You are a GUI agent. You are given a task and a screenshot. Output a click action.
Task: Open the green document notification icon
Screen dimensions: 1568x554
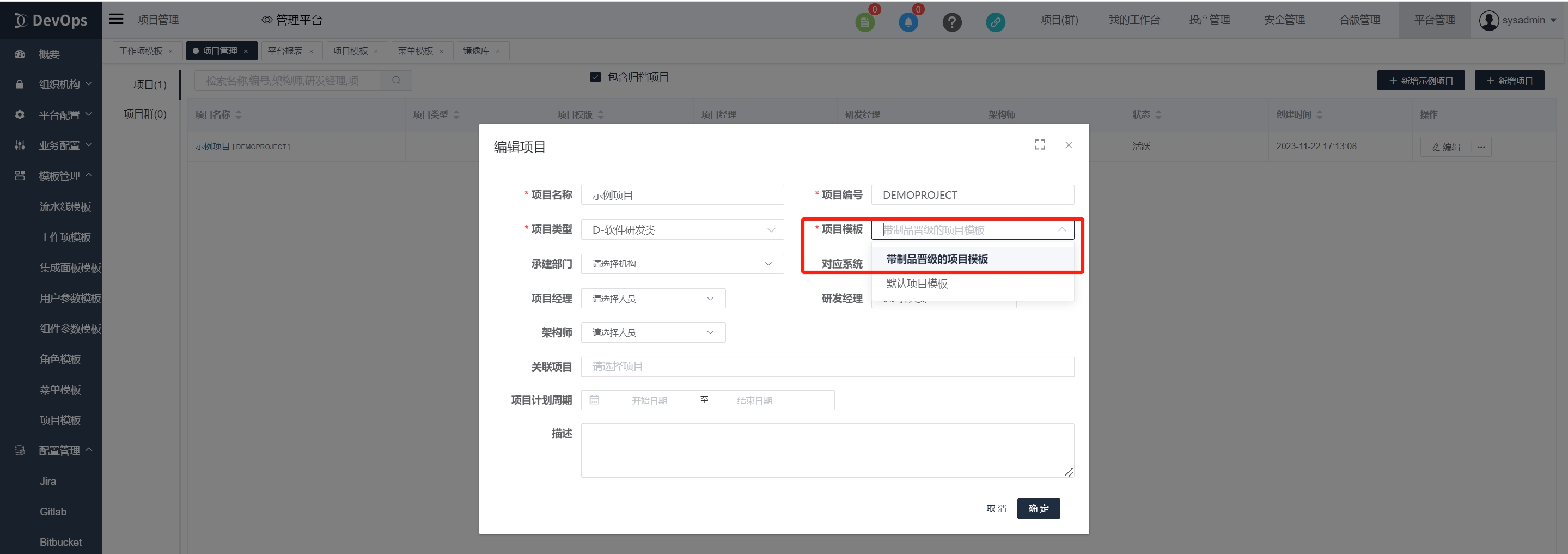point(864,22)
